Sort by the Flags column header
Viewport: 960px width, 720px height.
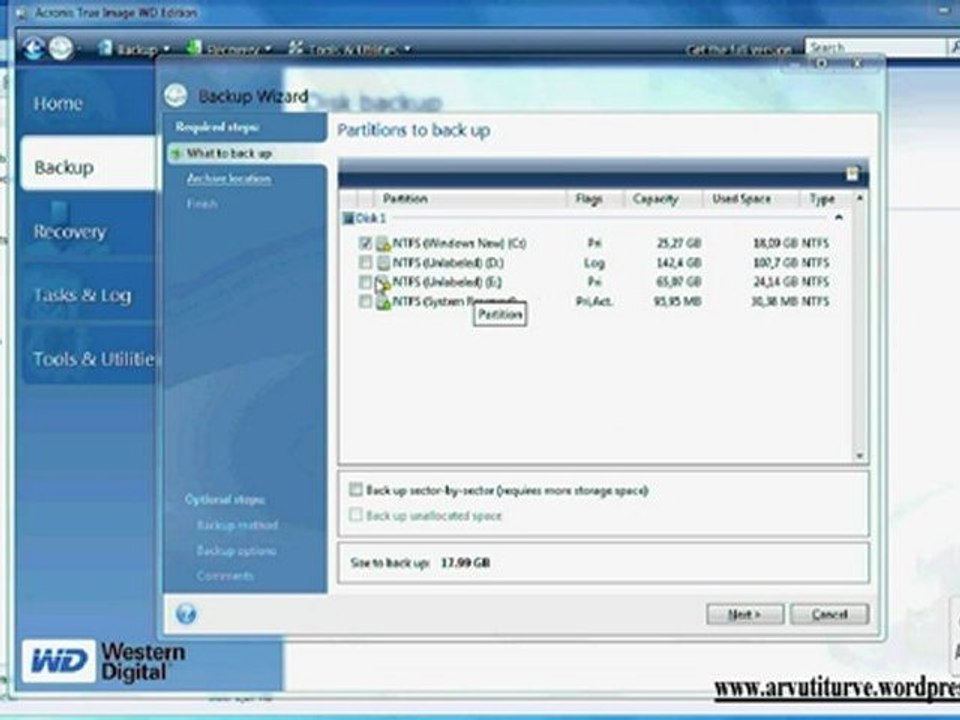[594, 198]
